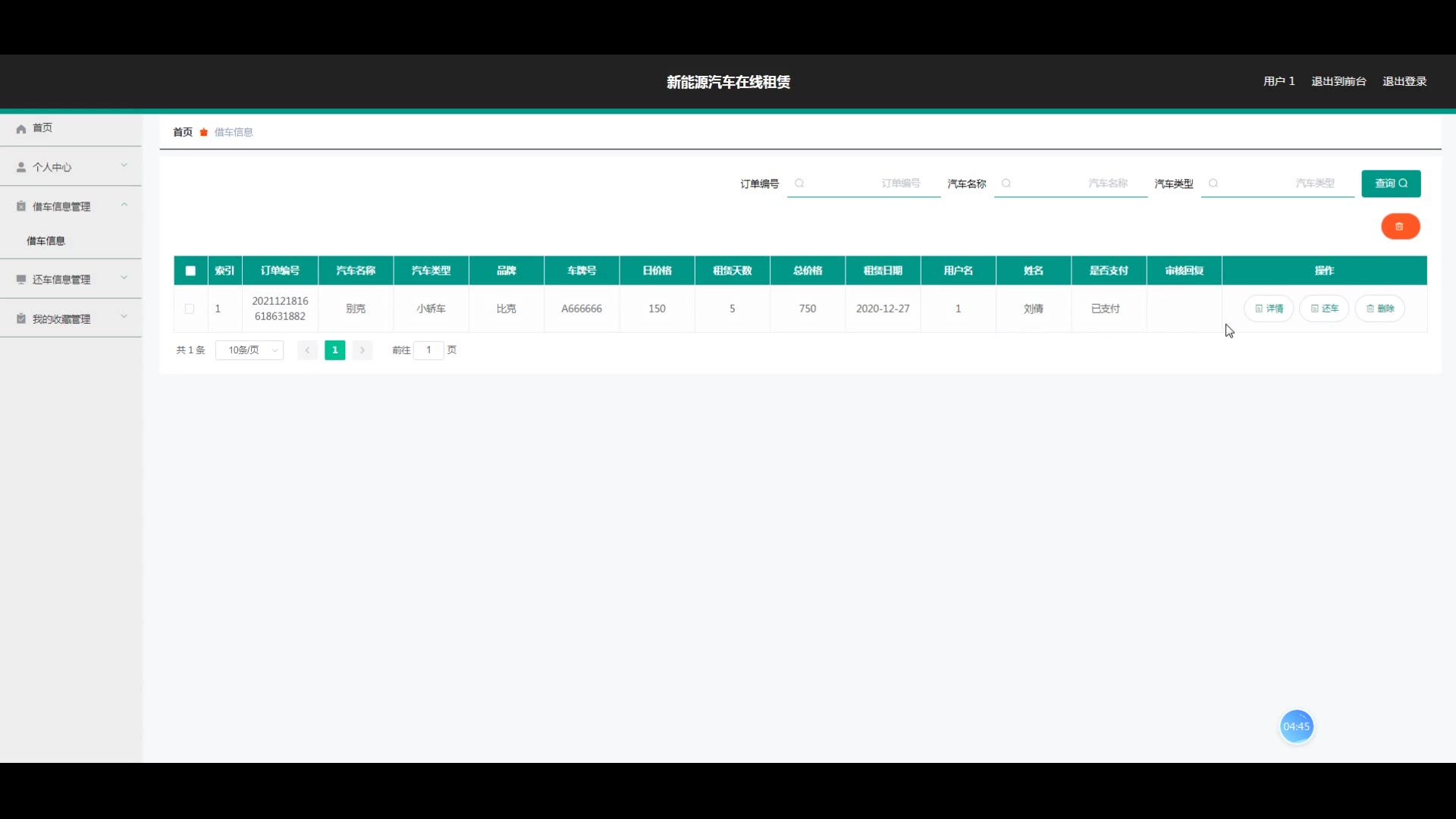Click the 还车信息管理 monitor icon
The image size is (1456, 819).
tap(21, 280)
